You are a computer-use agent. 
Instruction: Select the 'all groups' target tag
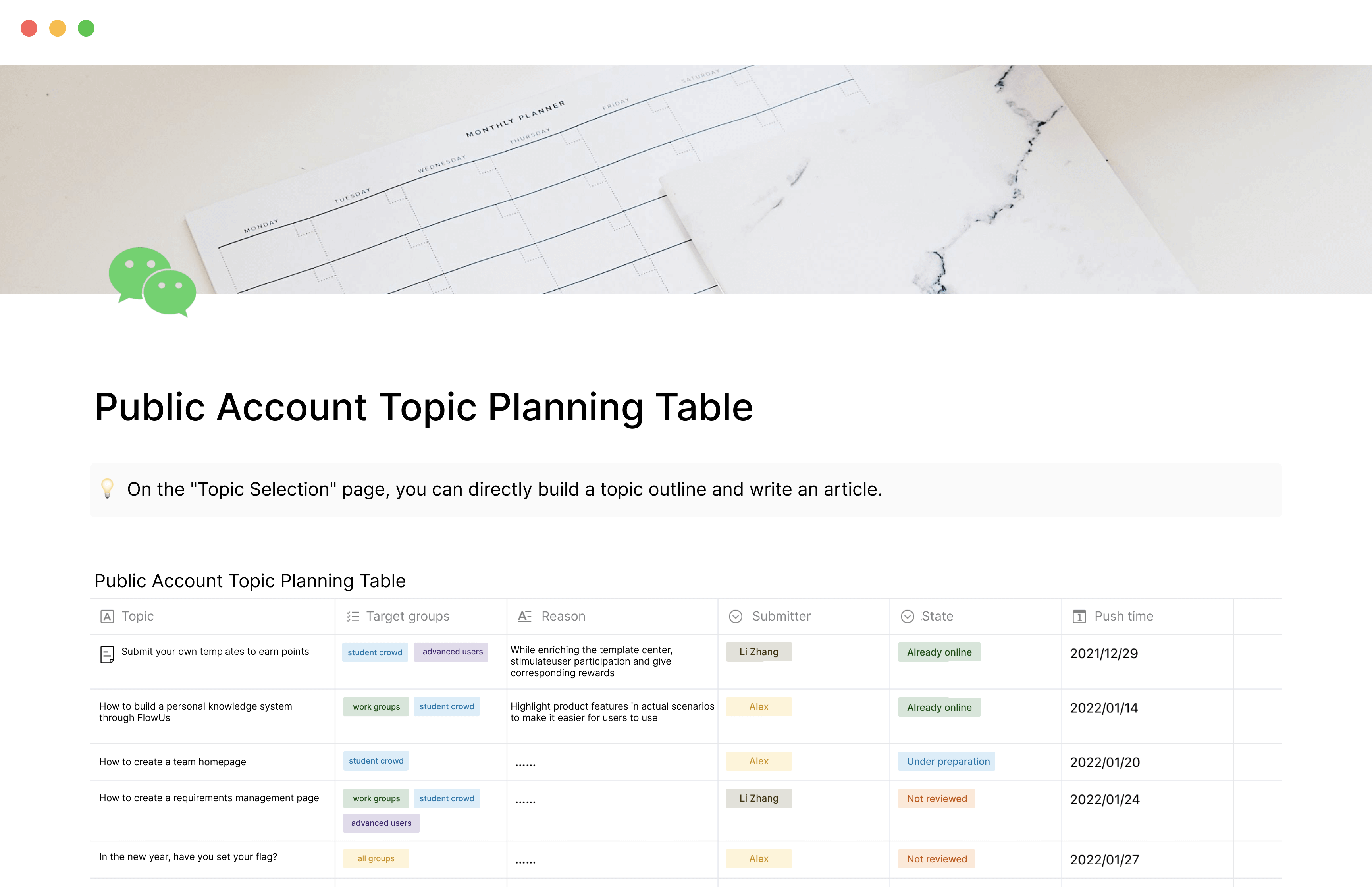coord(376,858)
